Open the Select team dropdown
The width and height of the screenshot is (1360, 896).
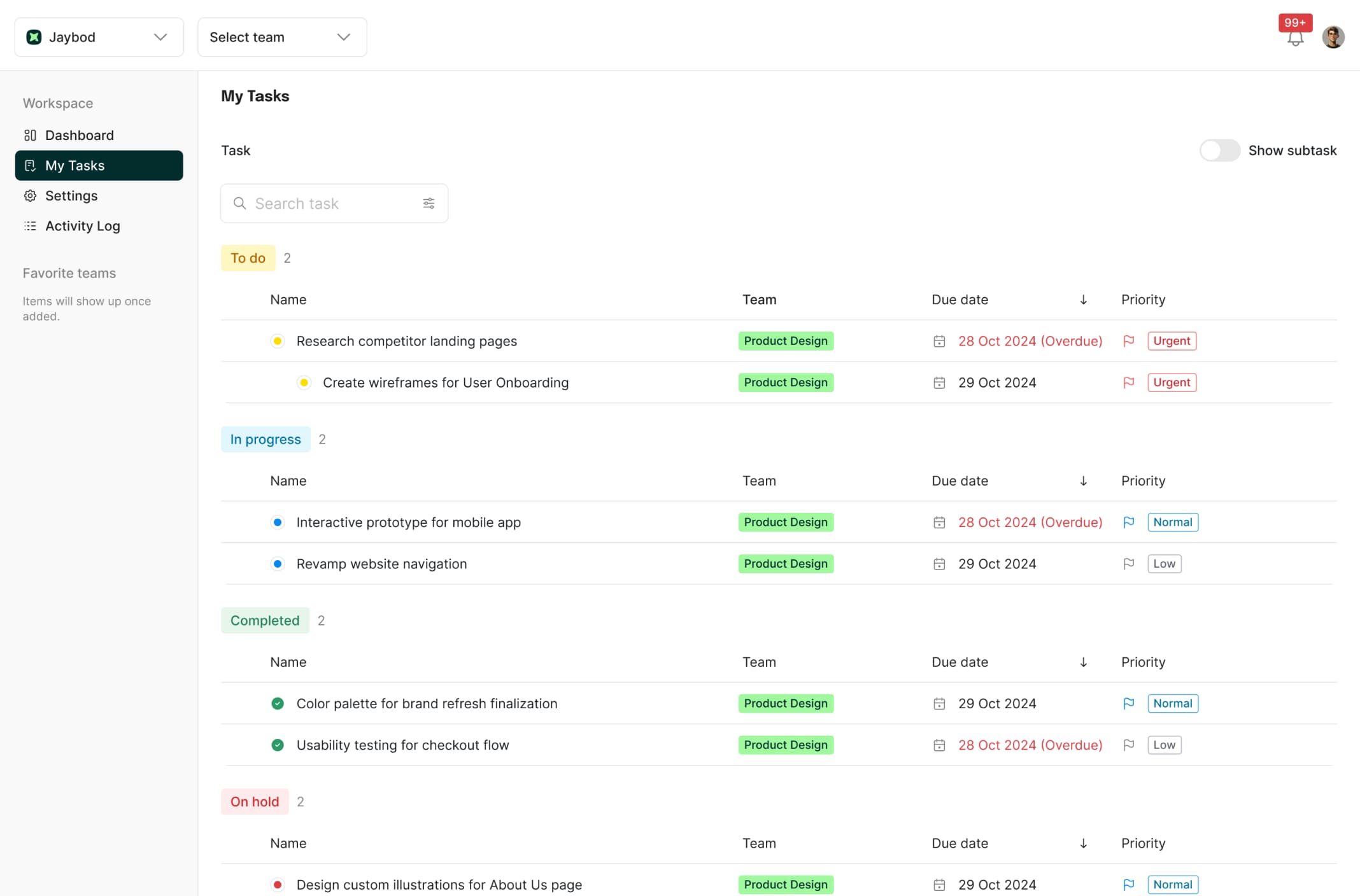(x=281, y=37)
